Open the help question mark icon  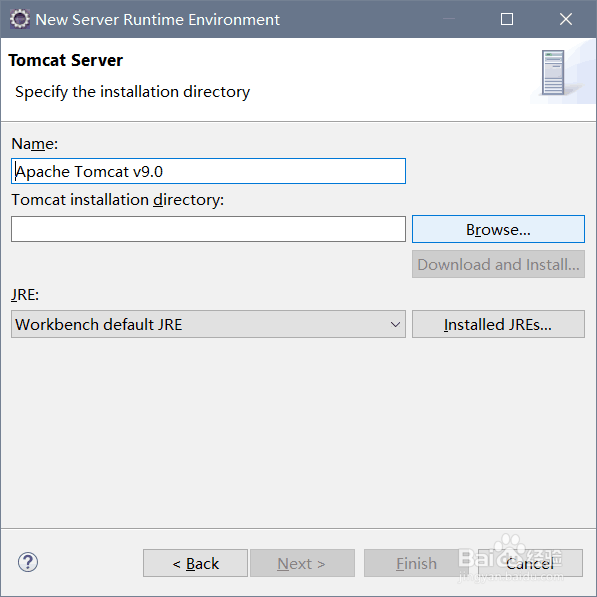point(28,562)
